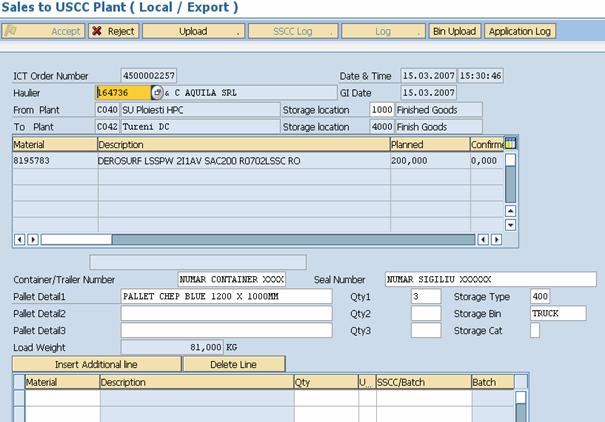Click the Reject button with red X
The width and height of the screenshot is (605, 422).
pyautogui.click(x=113, y=31)
